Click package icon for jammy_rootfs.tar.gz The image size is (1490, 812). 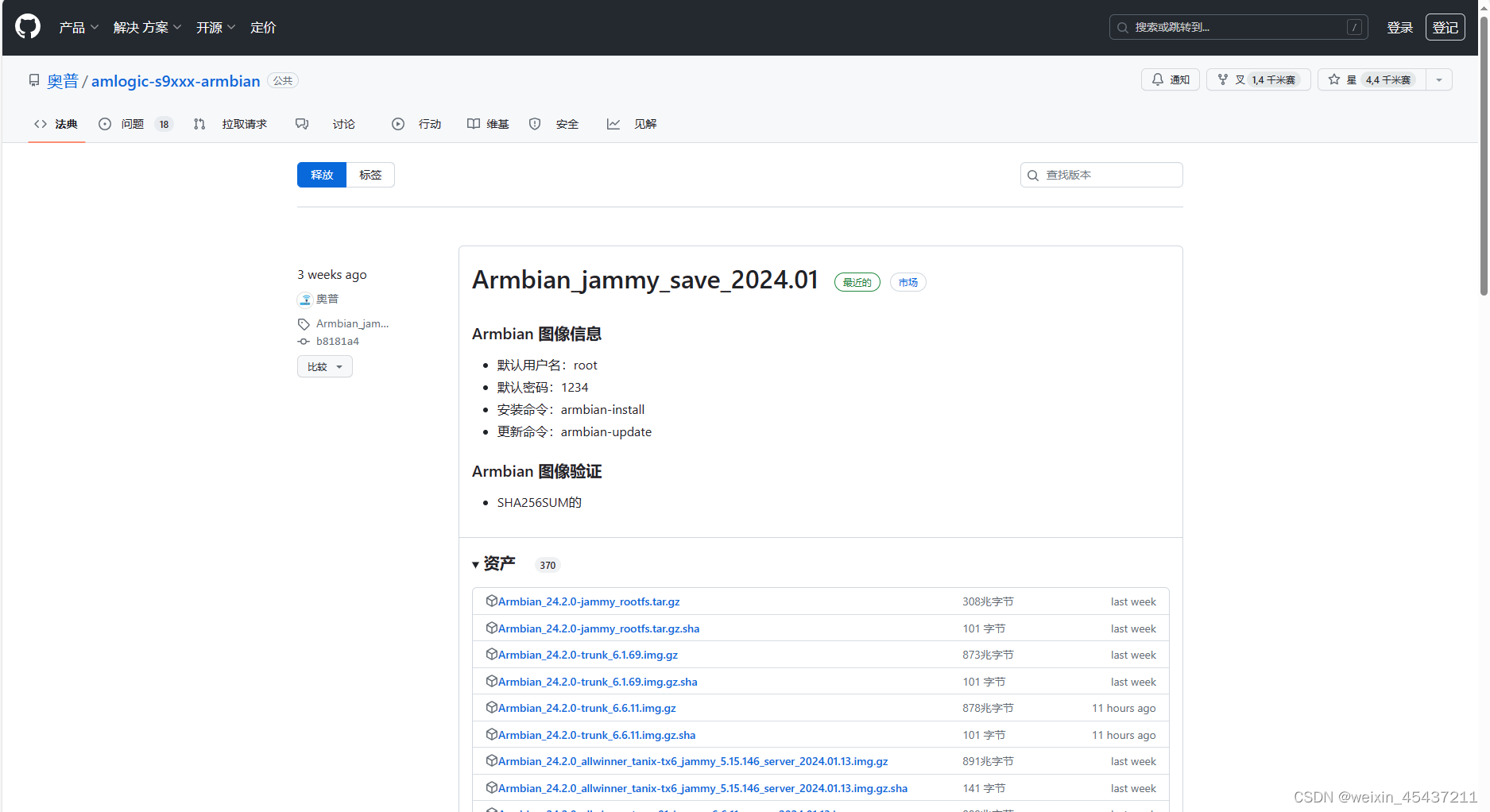(491, 601)
